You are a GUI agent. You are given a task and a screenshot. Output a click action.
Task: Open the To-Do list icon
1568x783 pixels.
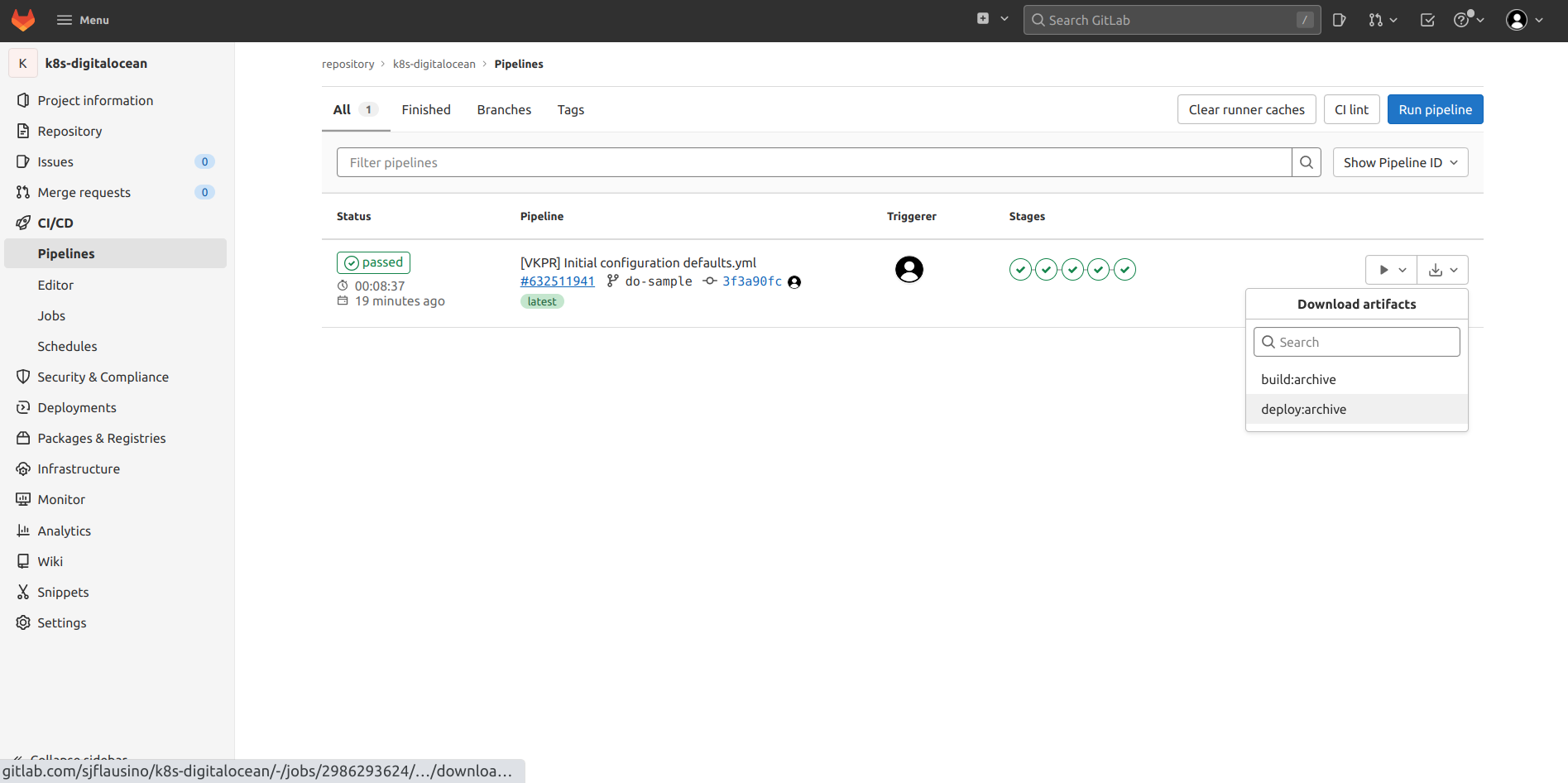pyautogui.click(x=1427, y=20)
